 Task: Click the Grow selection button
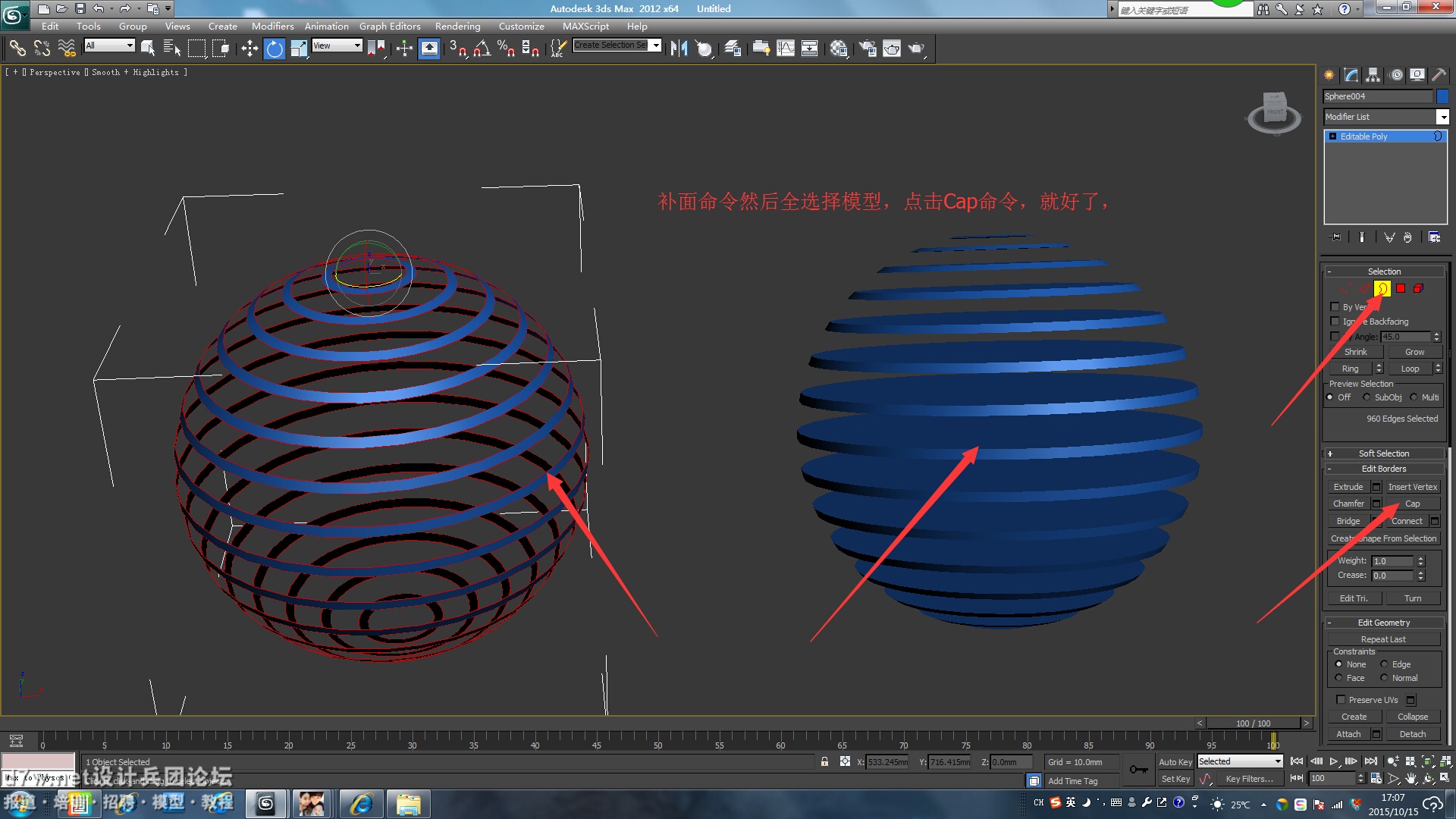click(x=1414, y=352)
